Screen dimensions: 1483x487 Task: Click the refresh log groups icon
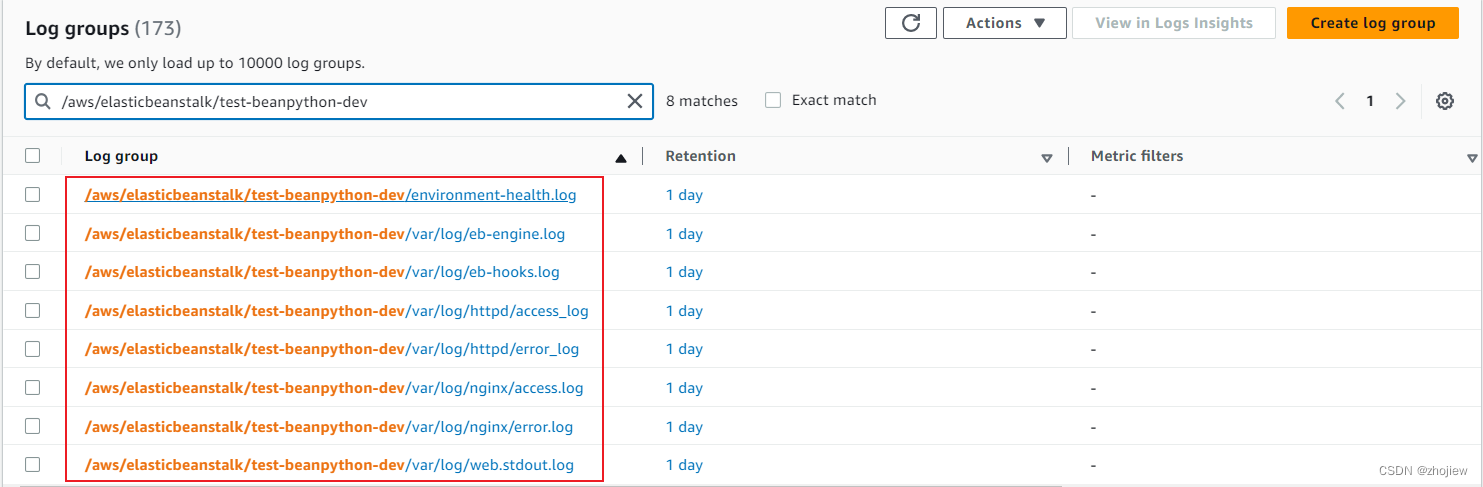(x=910, y=23)
